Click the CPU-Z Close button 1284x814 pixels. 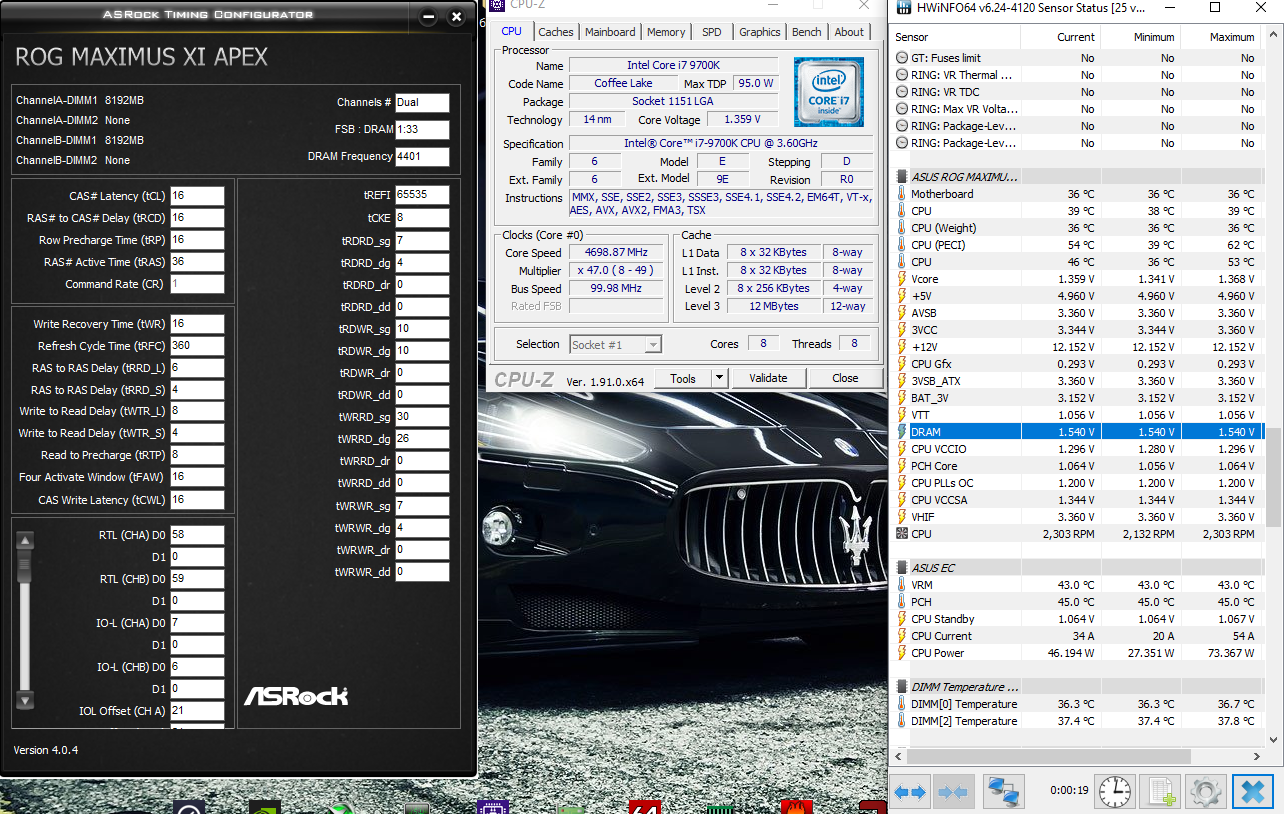coord(845,378)
